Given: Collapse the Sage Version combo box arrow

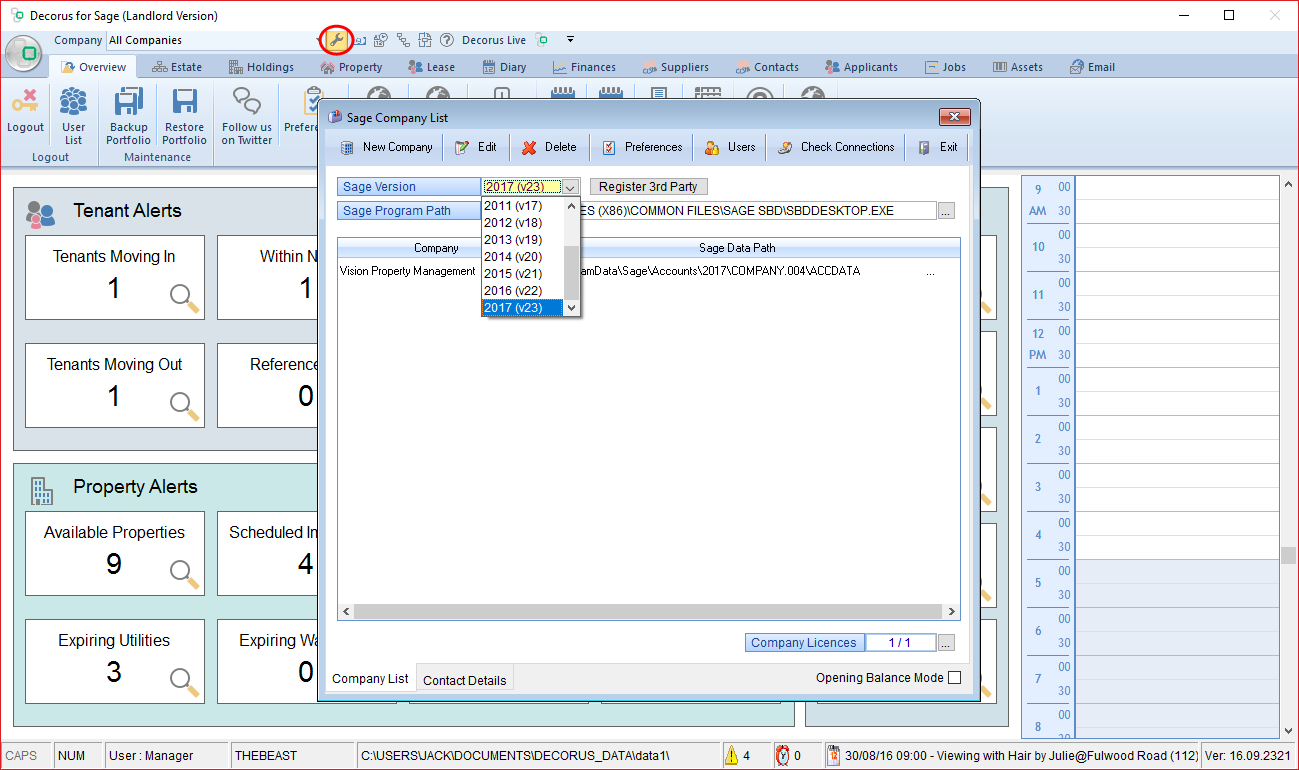Looking at the screenshot, I should coord(570,187).
